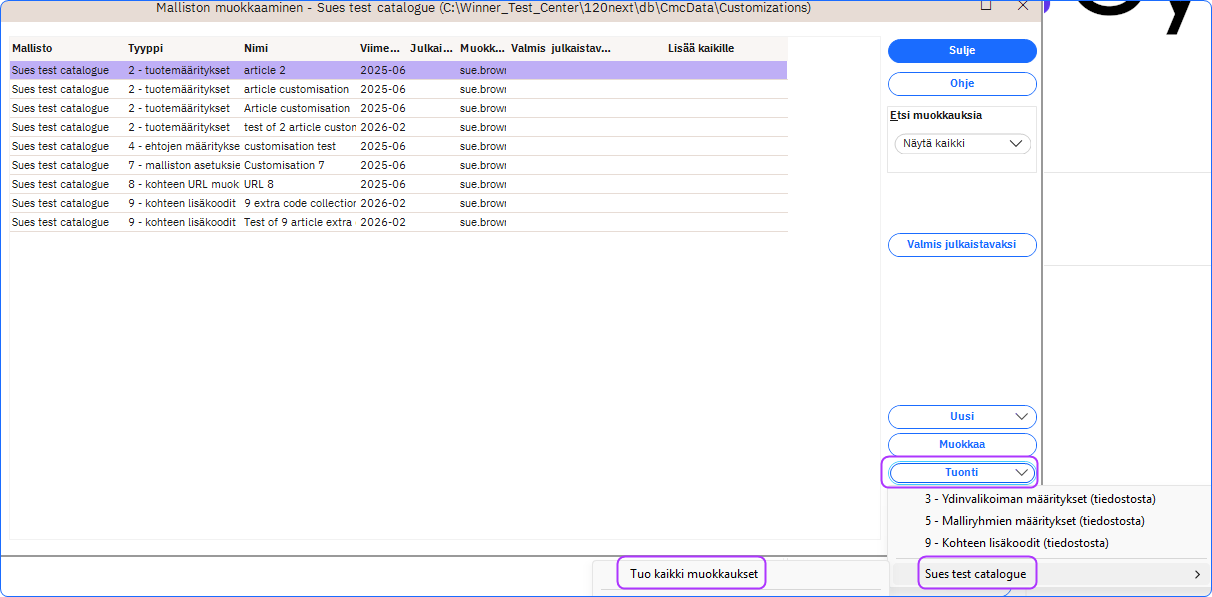Viewport: 1212px width, 597px height.
Task: Select the 'article 2' row
Action: point(265,71)
